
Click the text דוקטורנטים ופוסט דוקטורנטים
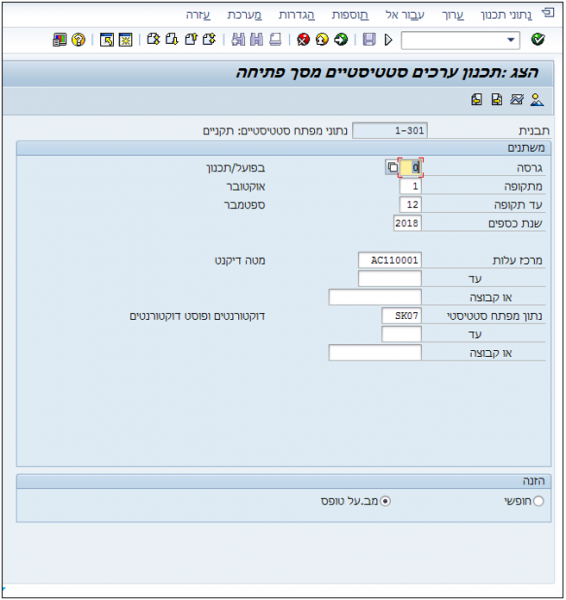click(x=197, y=316)
